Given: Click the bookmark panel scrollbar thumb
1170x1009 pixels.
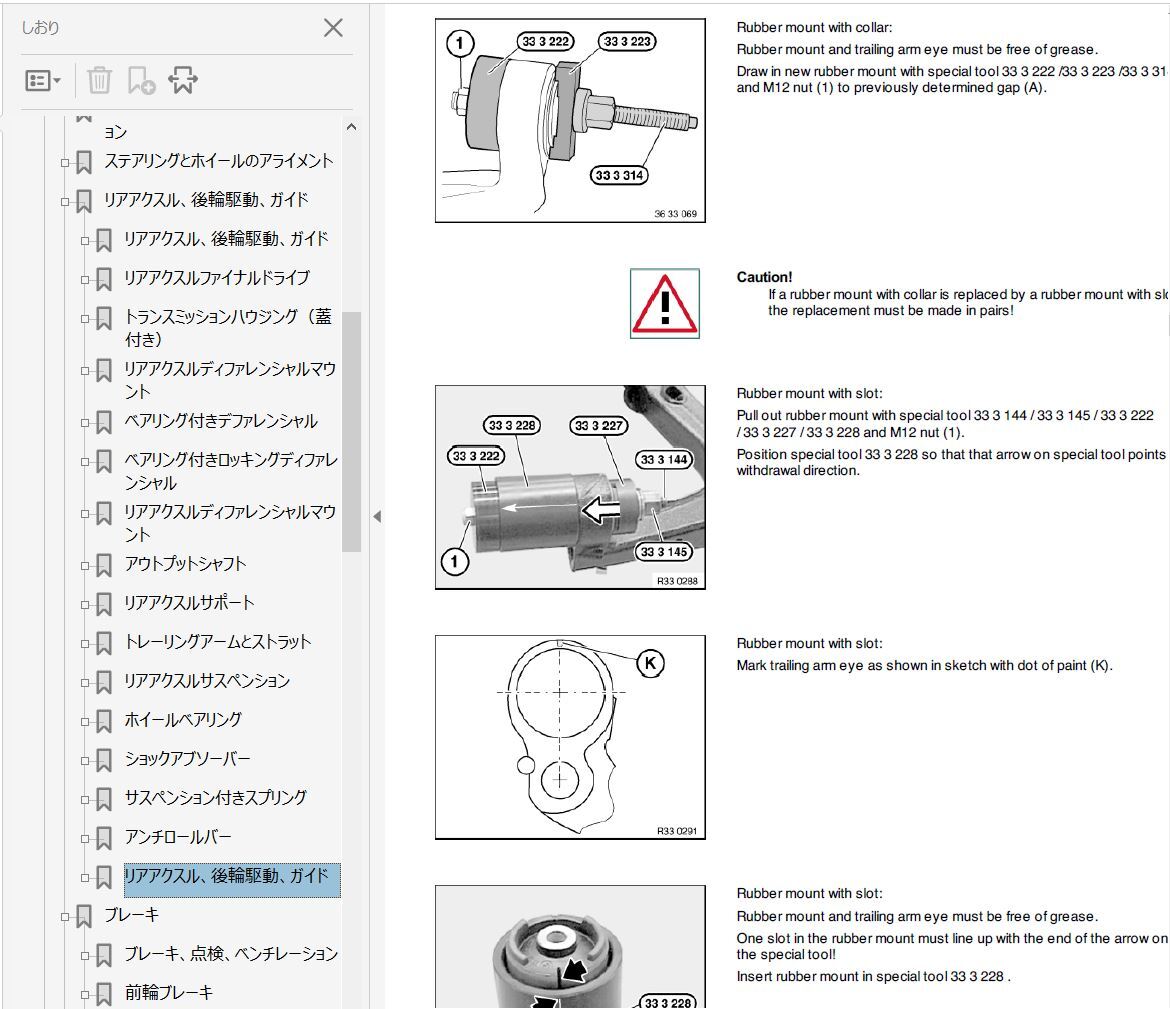Looking at the screenshot, I should [351, 431].
